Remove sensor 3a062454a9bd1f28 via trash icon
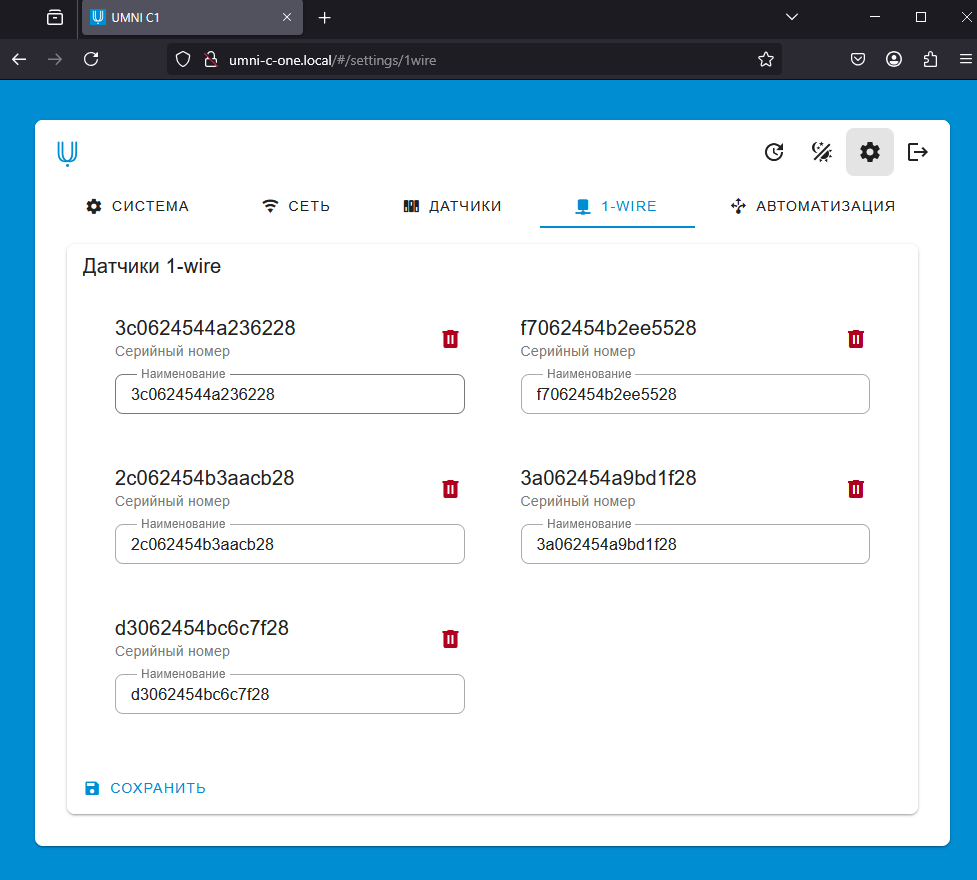This screenshot has width=977, height=880. [855, 489]
